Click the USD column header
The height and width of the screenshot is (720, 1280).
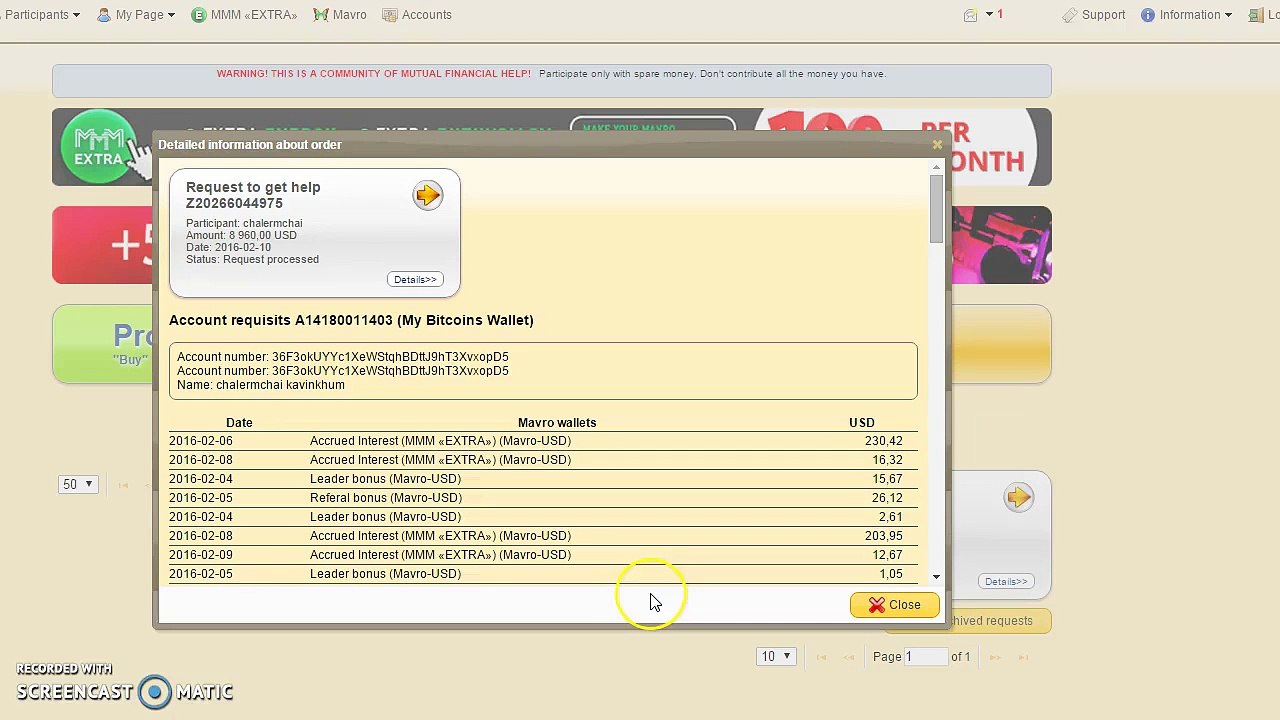click(x=861, y=423)
